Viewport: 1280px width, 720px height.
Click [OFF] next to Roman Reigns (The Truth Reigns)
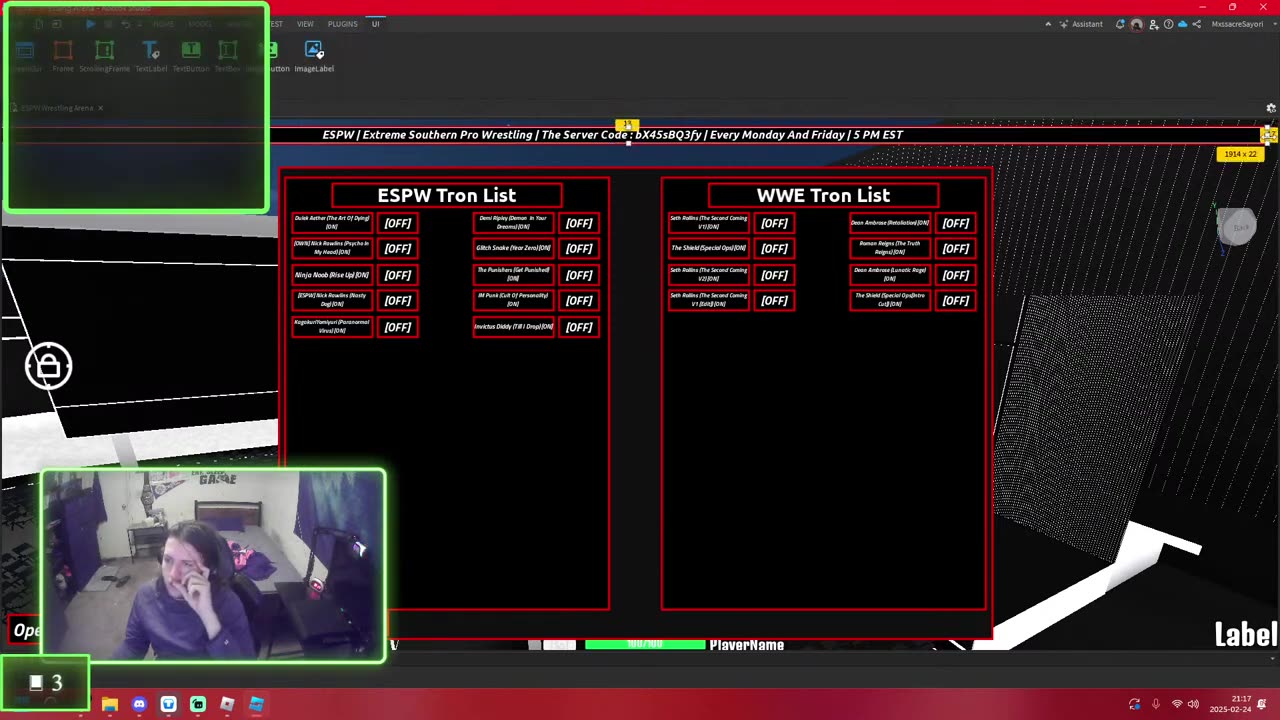pyautogui.click(x=955, y=248)
